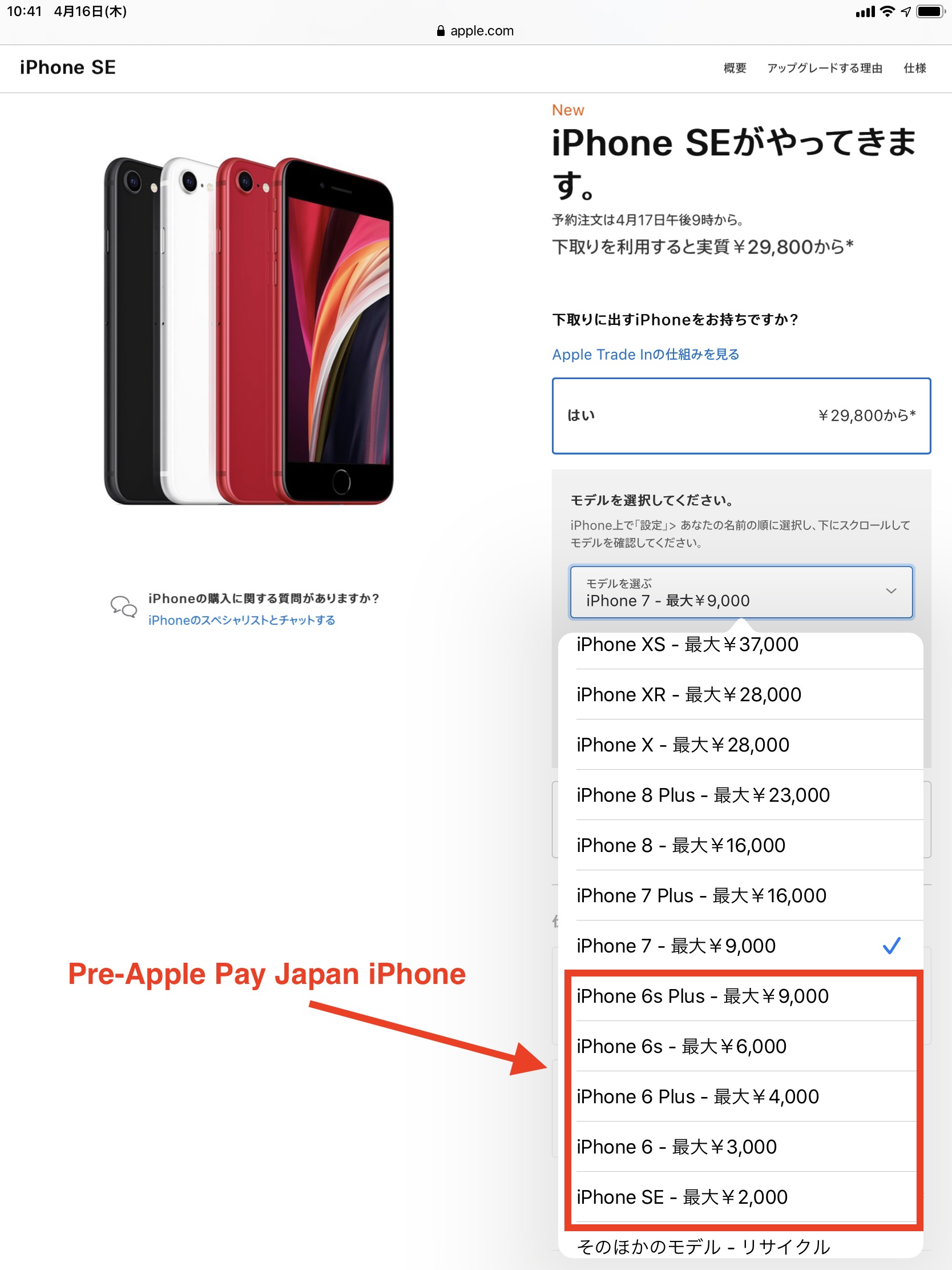
Task: Open アップグレードする理由 nav tab
Action: click(825, 69)
